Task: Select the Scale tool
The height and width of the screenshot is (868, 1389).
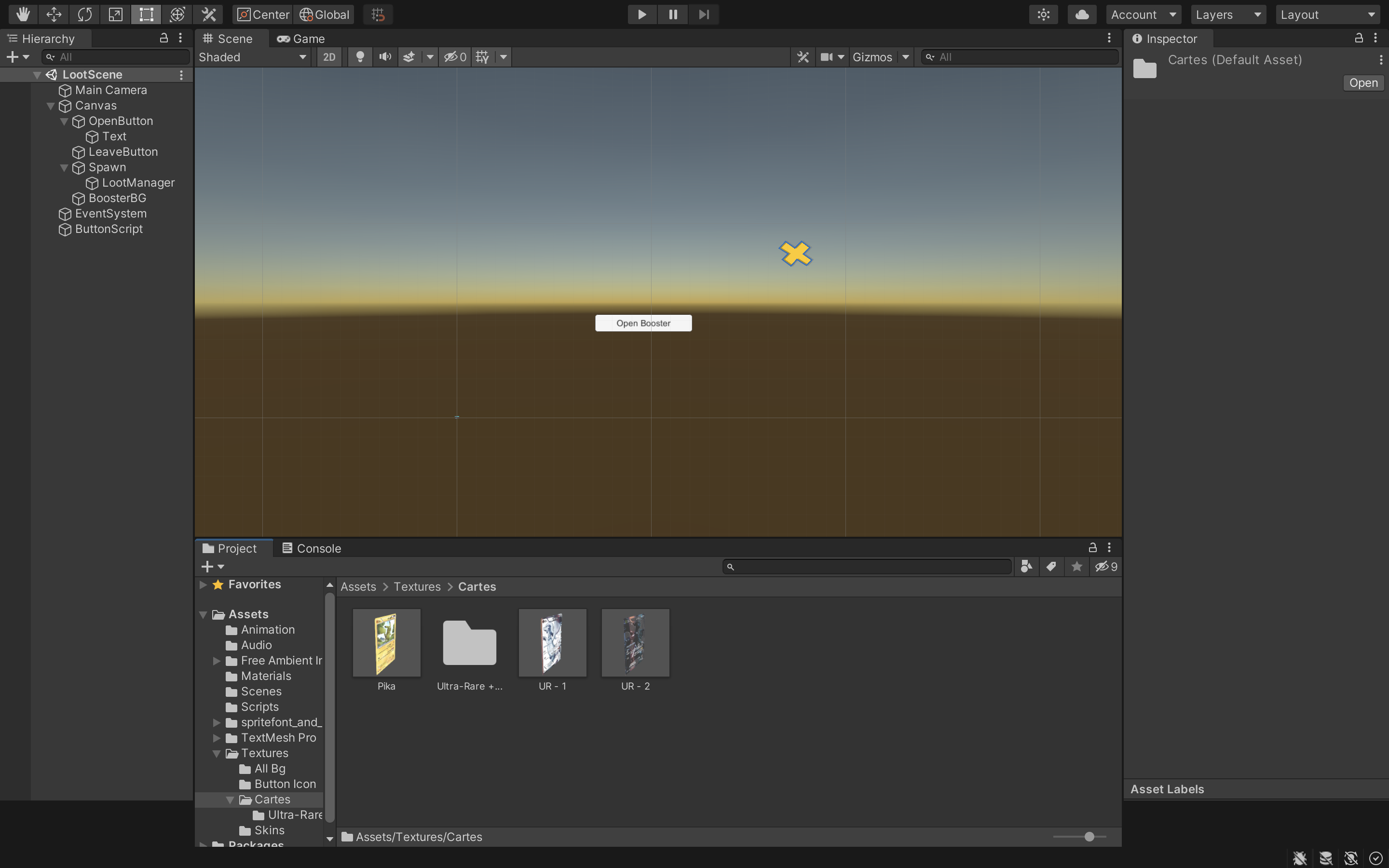Action: click(115, 14)
